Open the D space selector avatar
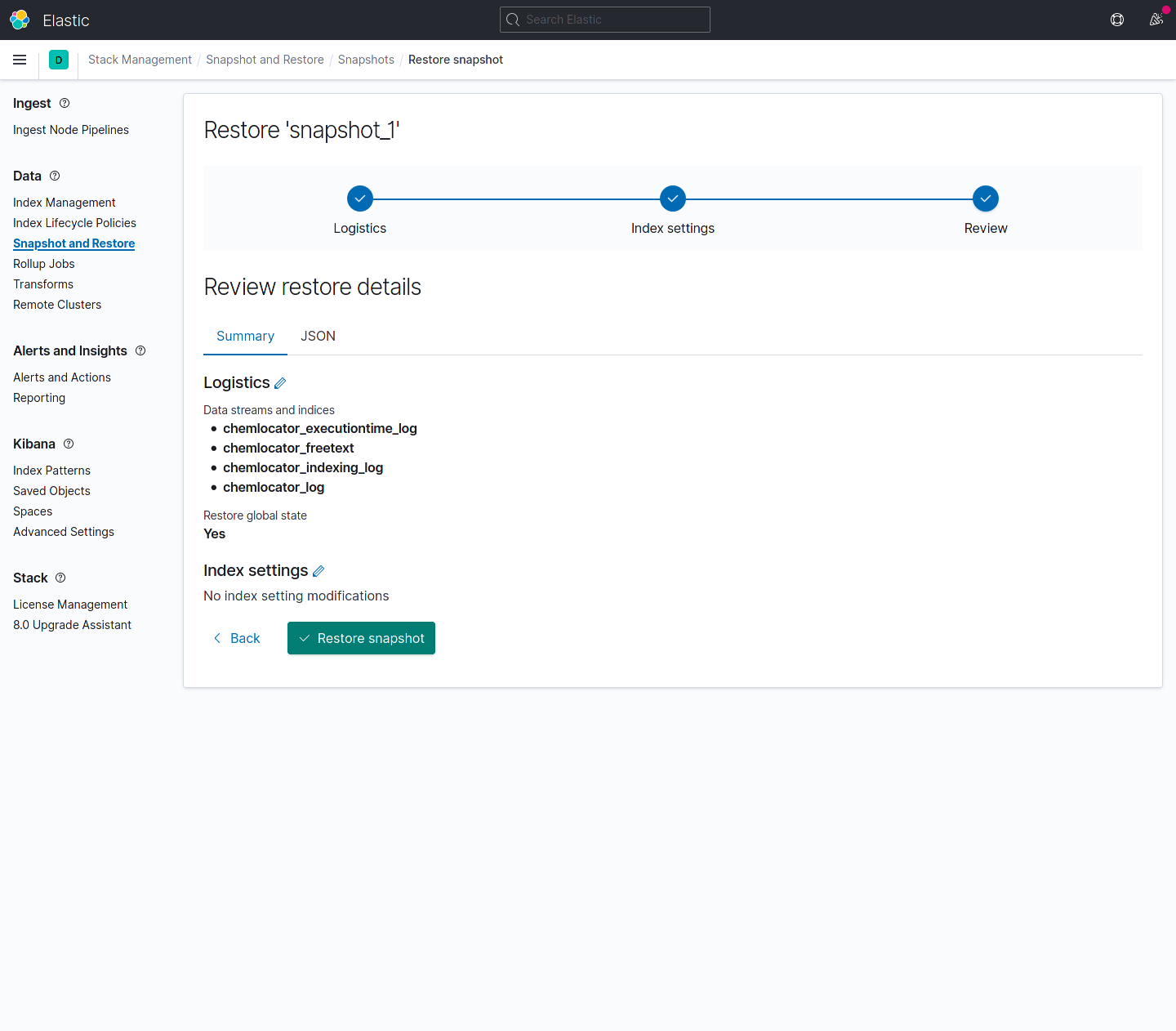 (59, 60)
